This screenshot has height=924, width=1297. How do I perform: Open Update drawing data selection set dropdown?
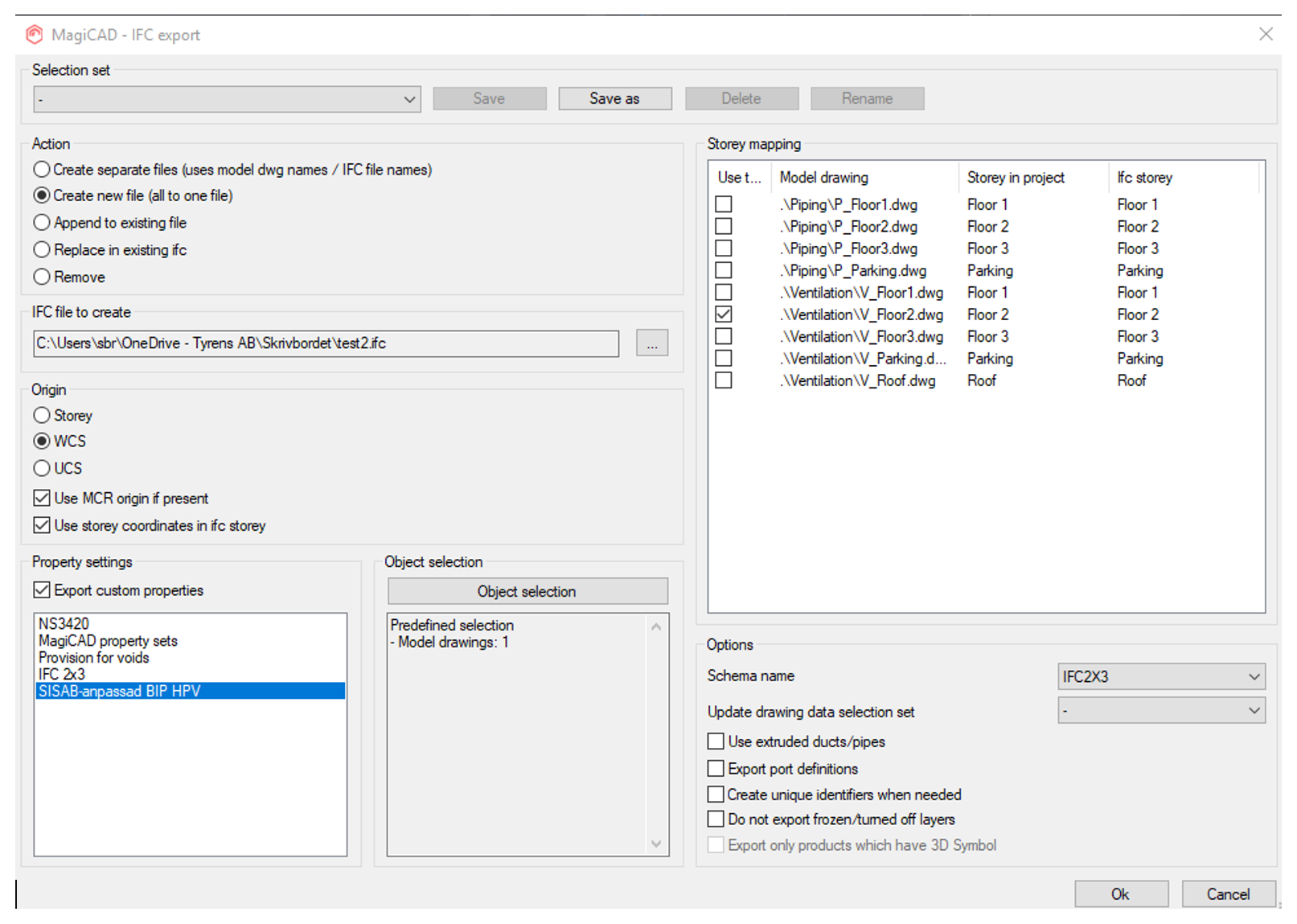[x=1161, y=710]
